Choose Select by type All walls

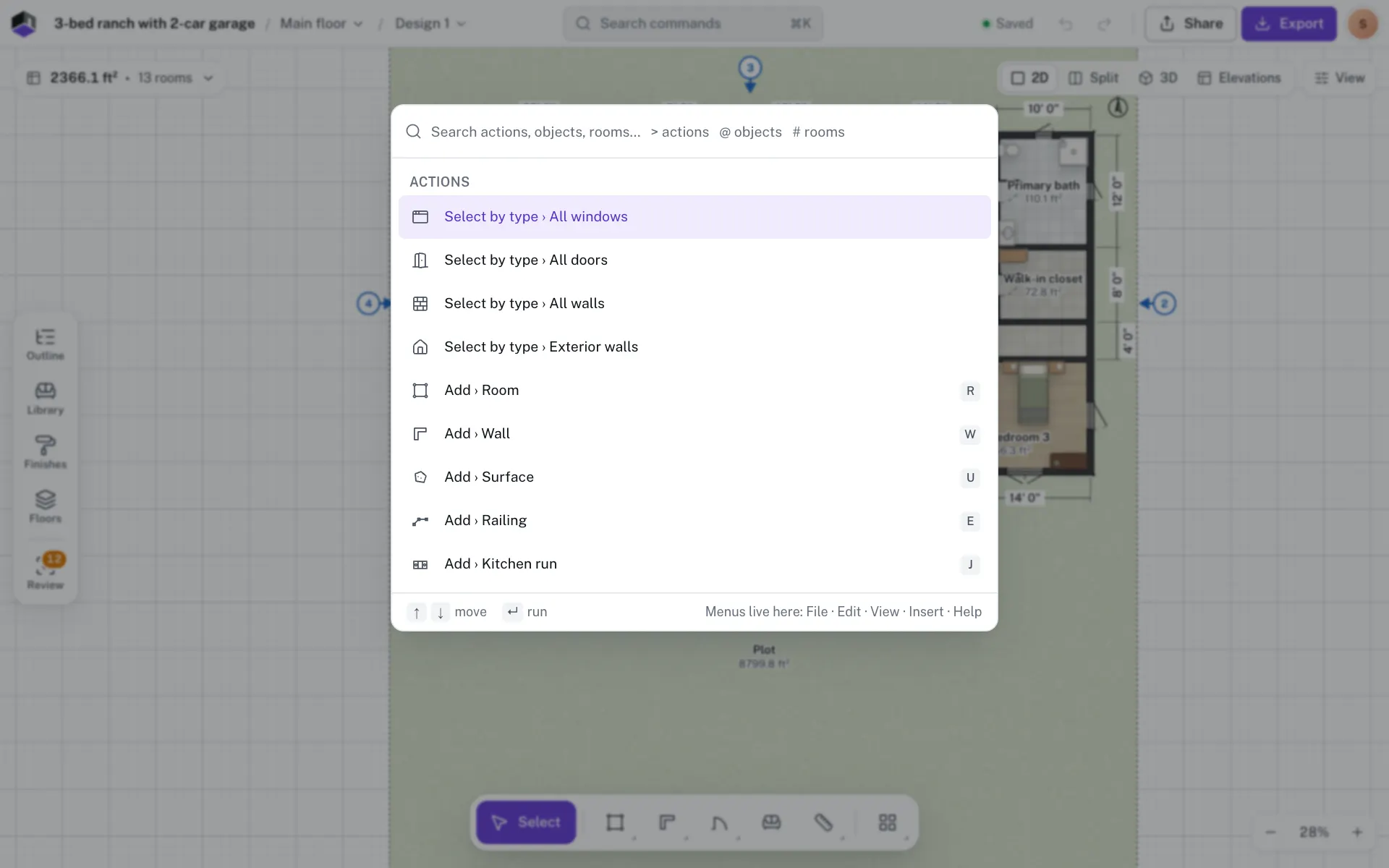[694, 304]
